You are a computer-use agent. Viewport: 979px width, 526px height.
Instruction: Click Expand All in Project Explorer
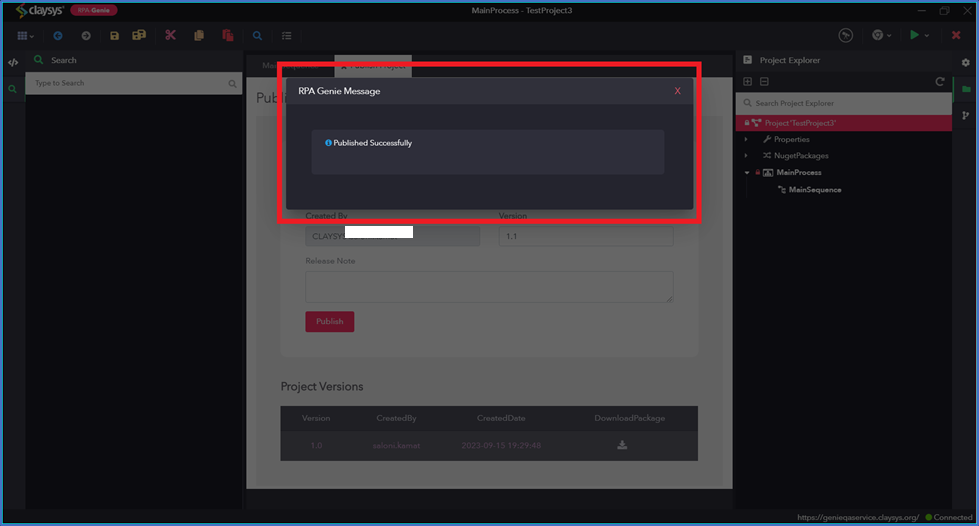747,81
